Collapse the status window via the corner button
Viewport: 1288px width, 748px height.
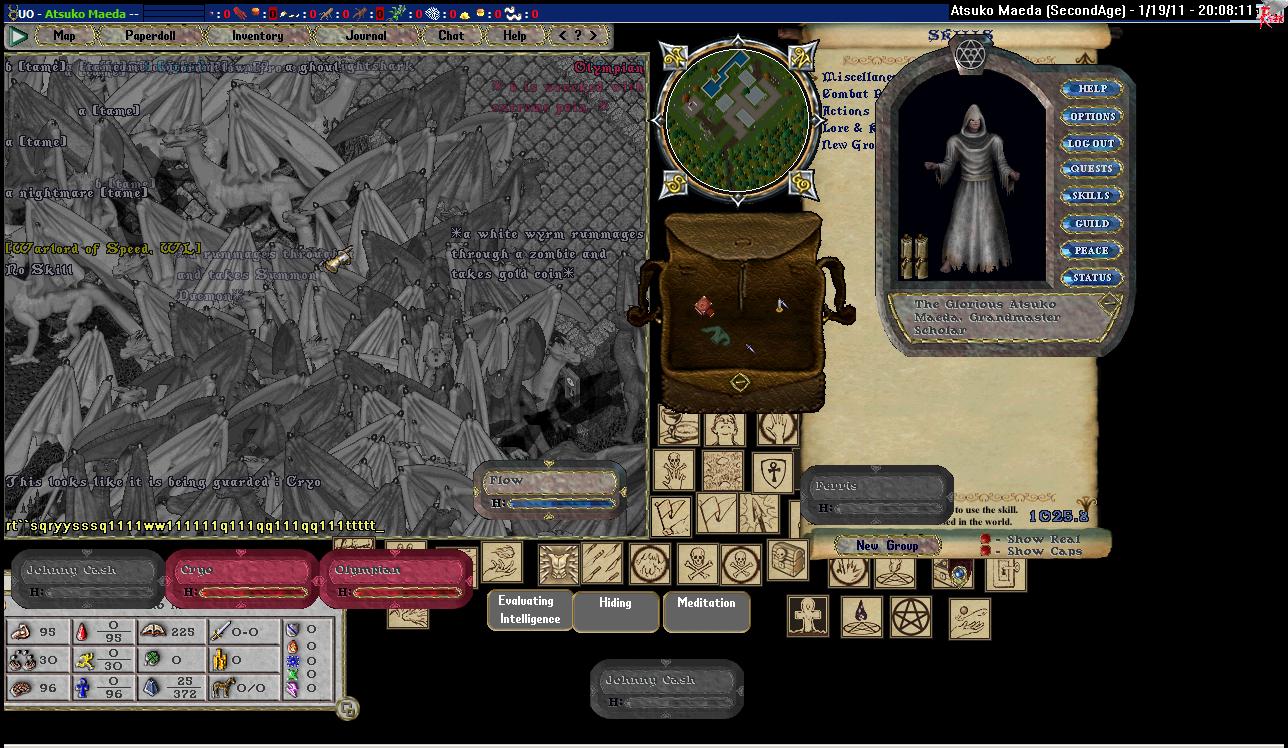pos(347,708)
